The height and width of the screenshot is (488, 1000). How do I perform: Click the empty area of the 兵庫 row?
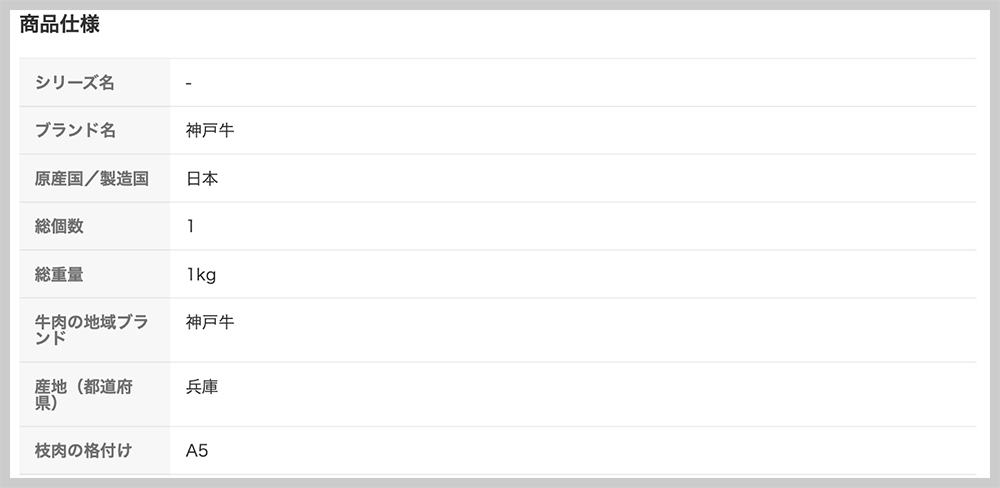pos(598,394)
